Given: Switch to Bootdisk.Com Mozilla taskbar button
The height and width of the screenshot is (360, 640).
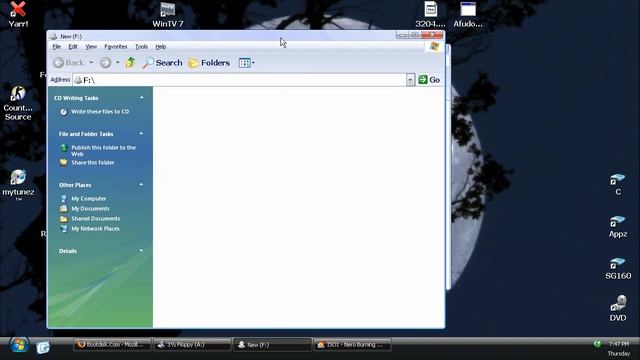Looking at the screenshot, I should tap(112, 344).
